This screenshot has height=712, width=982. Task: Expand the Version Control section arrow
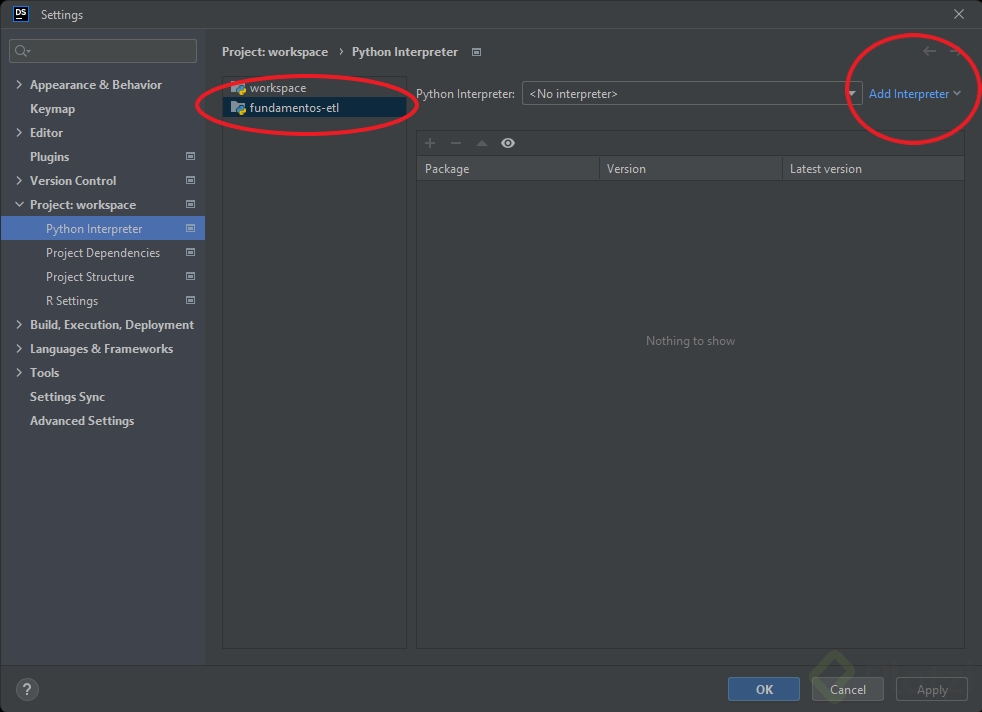[19, 180]
